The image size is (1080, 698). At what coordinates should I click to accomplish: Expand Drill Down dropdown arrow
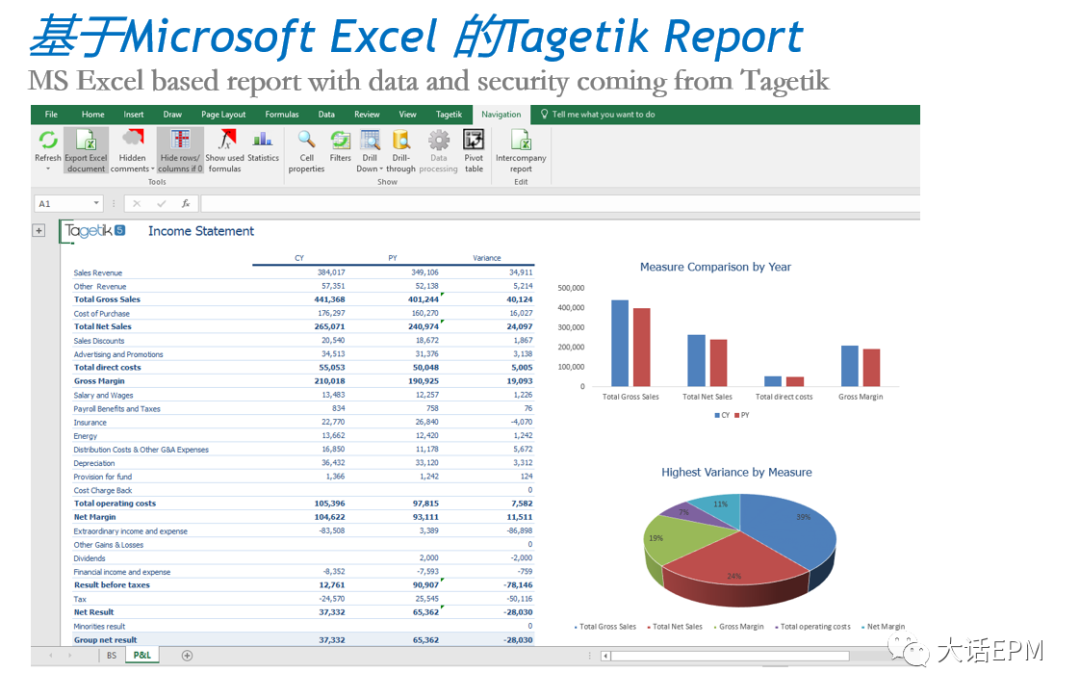click(x=382, y=169)
